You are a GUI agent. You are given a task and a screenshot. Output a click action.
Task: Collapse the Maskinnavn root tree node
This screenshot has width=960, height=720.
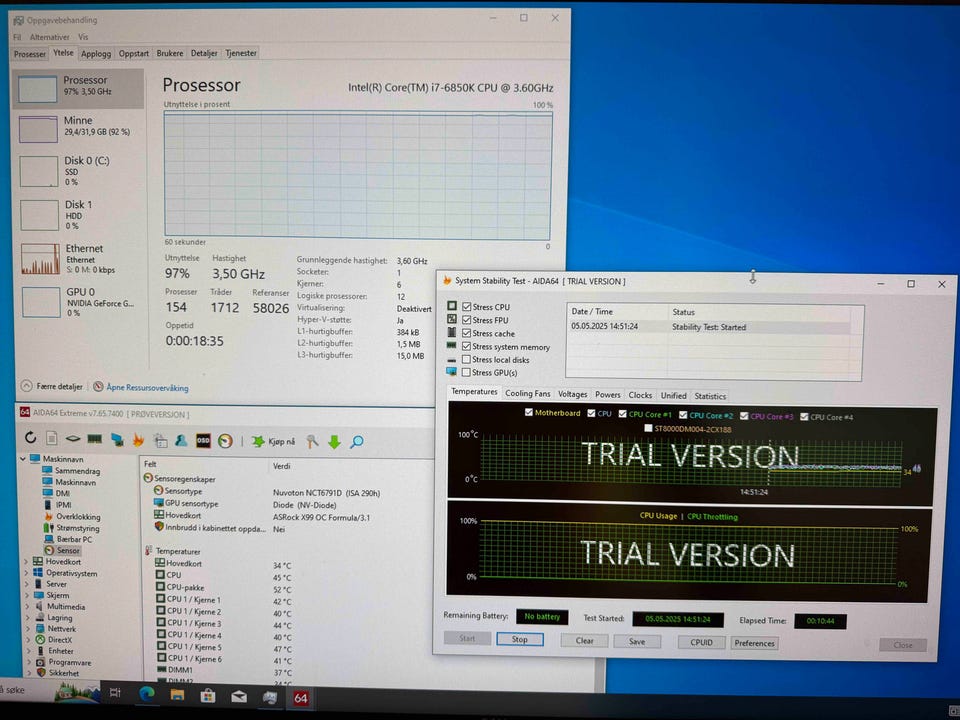tap(24, 458)
